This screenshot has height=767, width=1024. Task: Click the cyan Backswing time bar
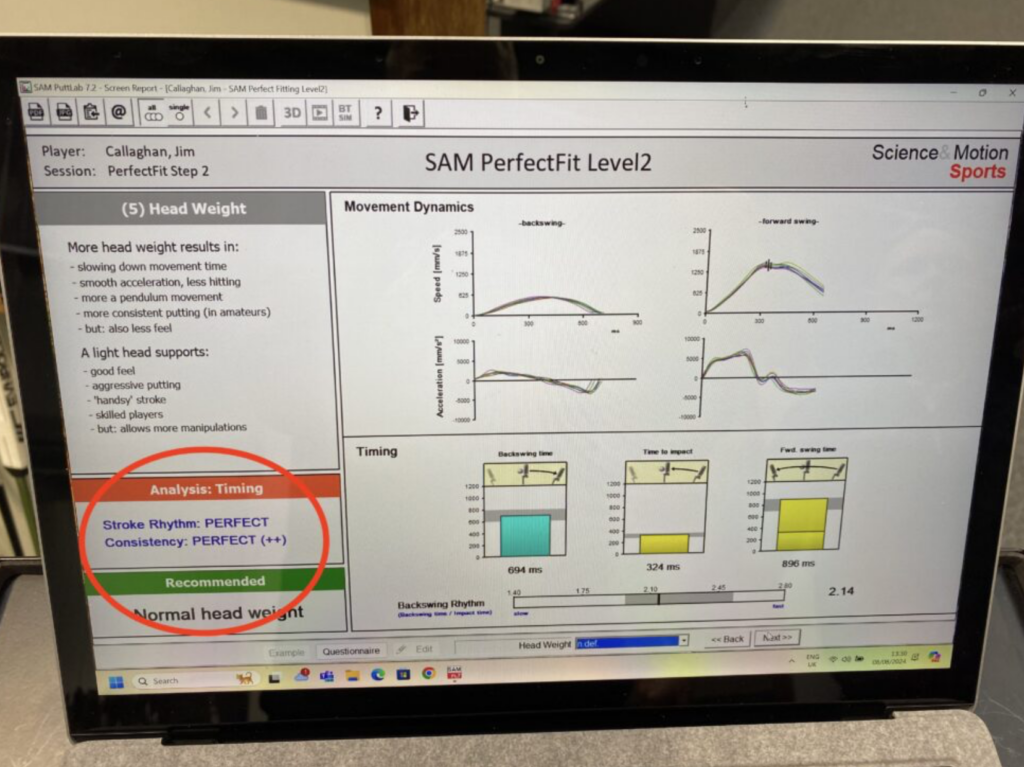pyautogui.click(x=525, y=536)
